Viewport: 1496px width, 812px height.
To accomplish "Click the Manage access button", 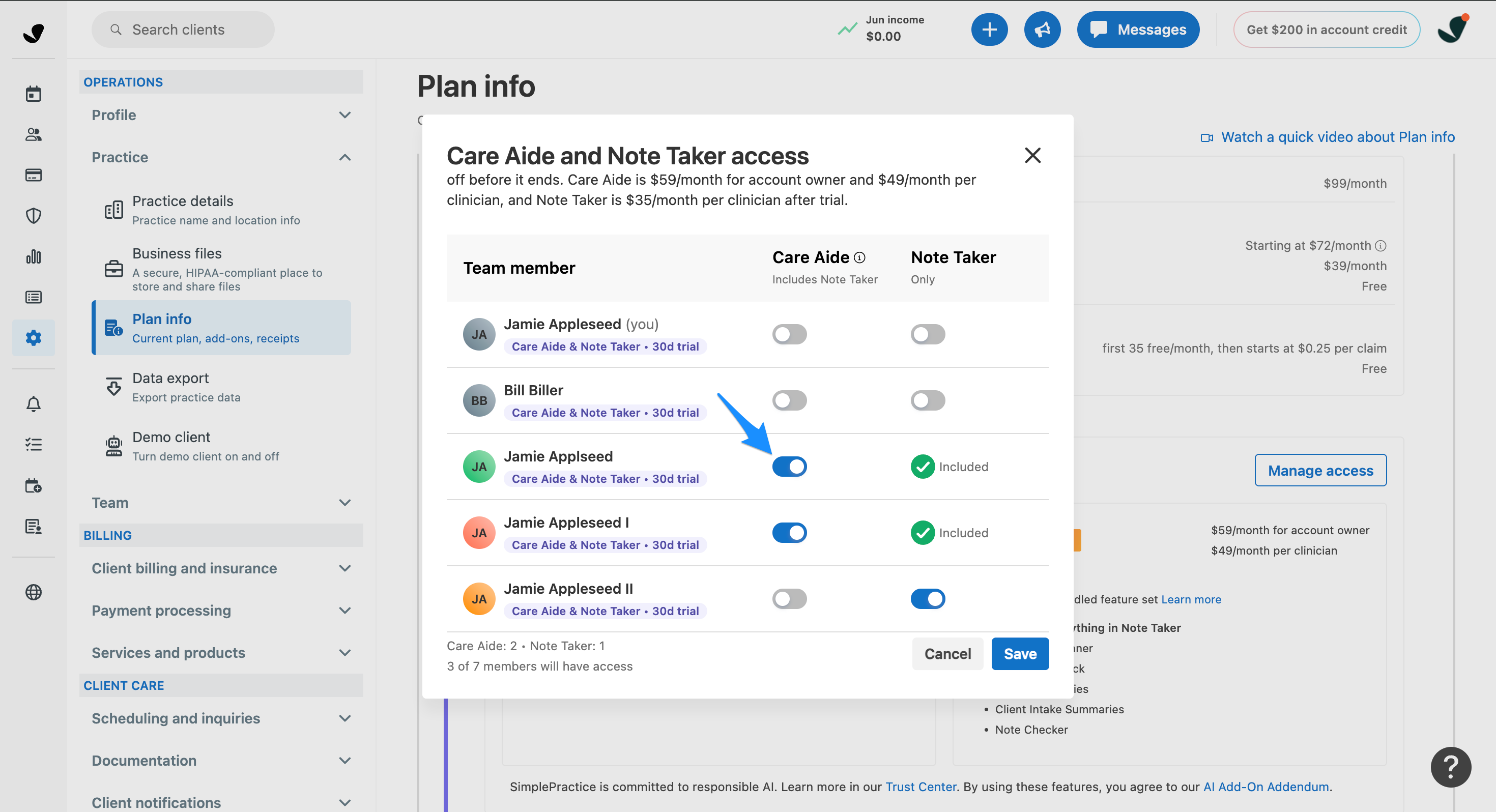I will pos(1320,470).
